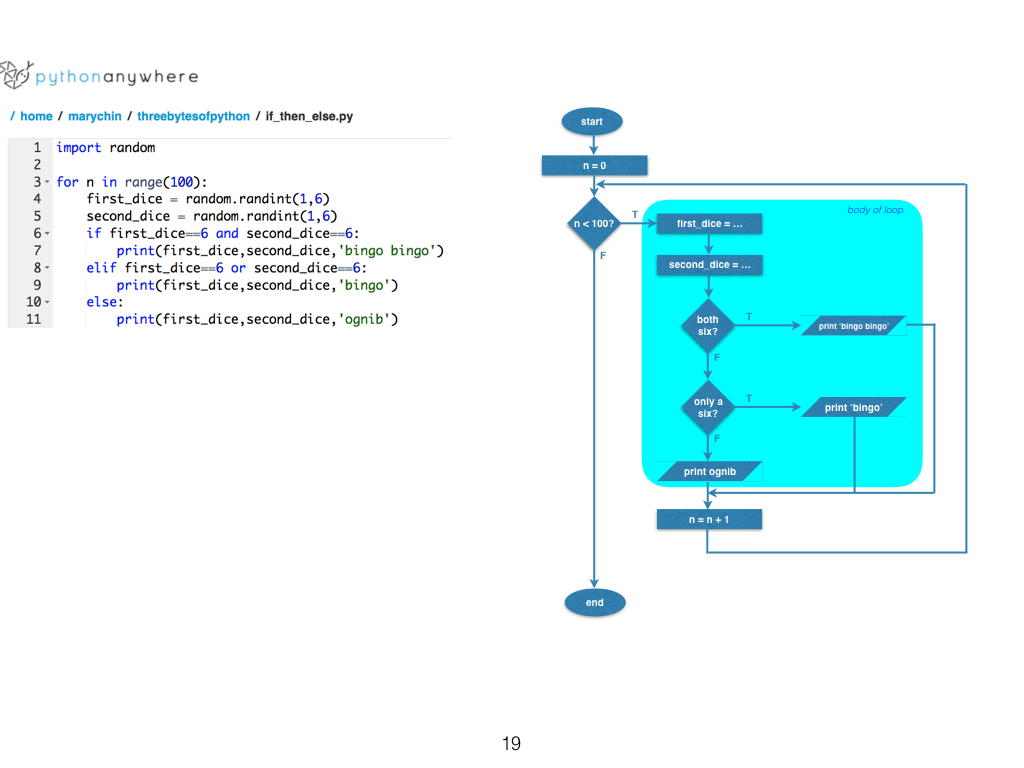
Task: Go to the marychin breadcrumb folder
Action: click(x=94, y=116)
